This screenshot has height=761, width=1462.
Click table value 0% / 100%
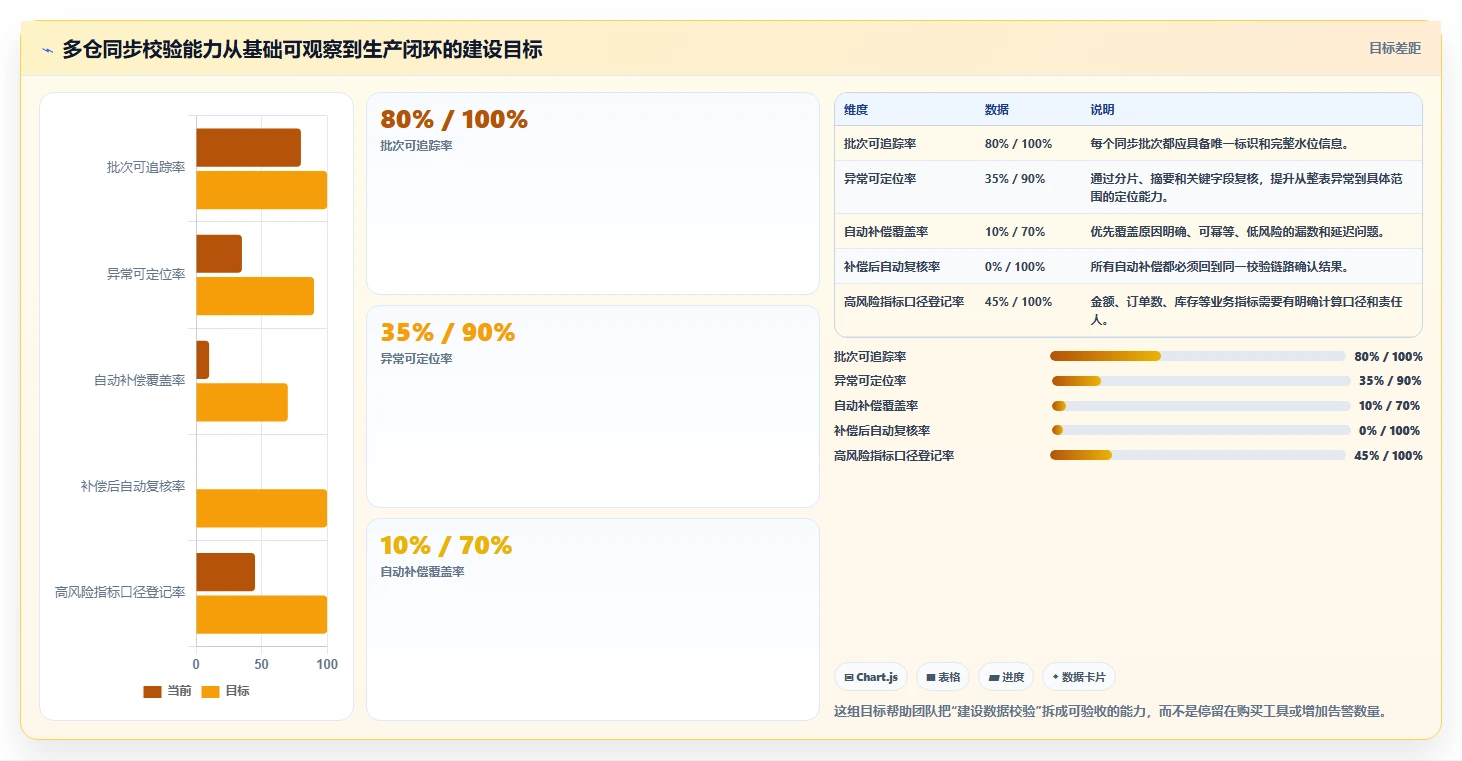tap(1015, 267)
